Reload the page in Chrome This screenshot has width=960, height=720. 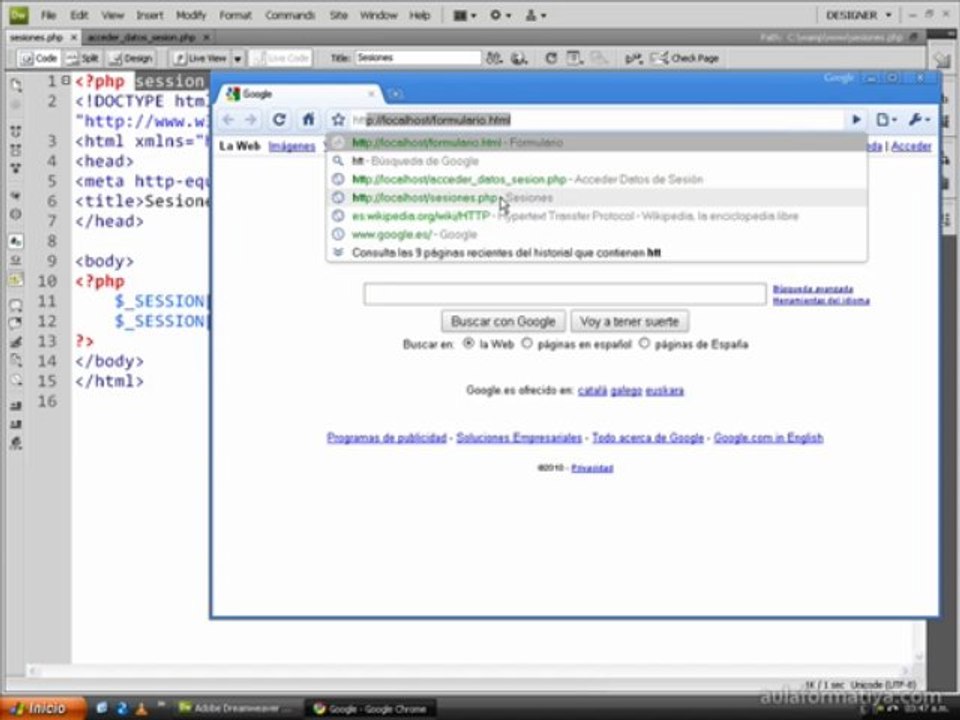pos(279,119)
